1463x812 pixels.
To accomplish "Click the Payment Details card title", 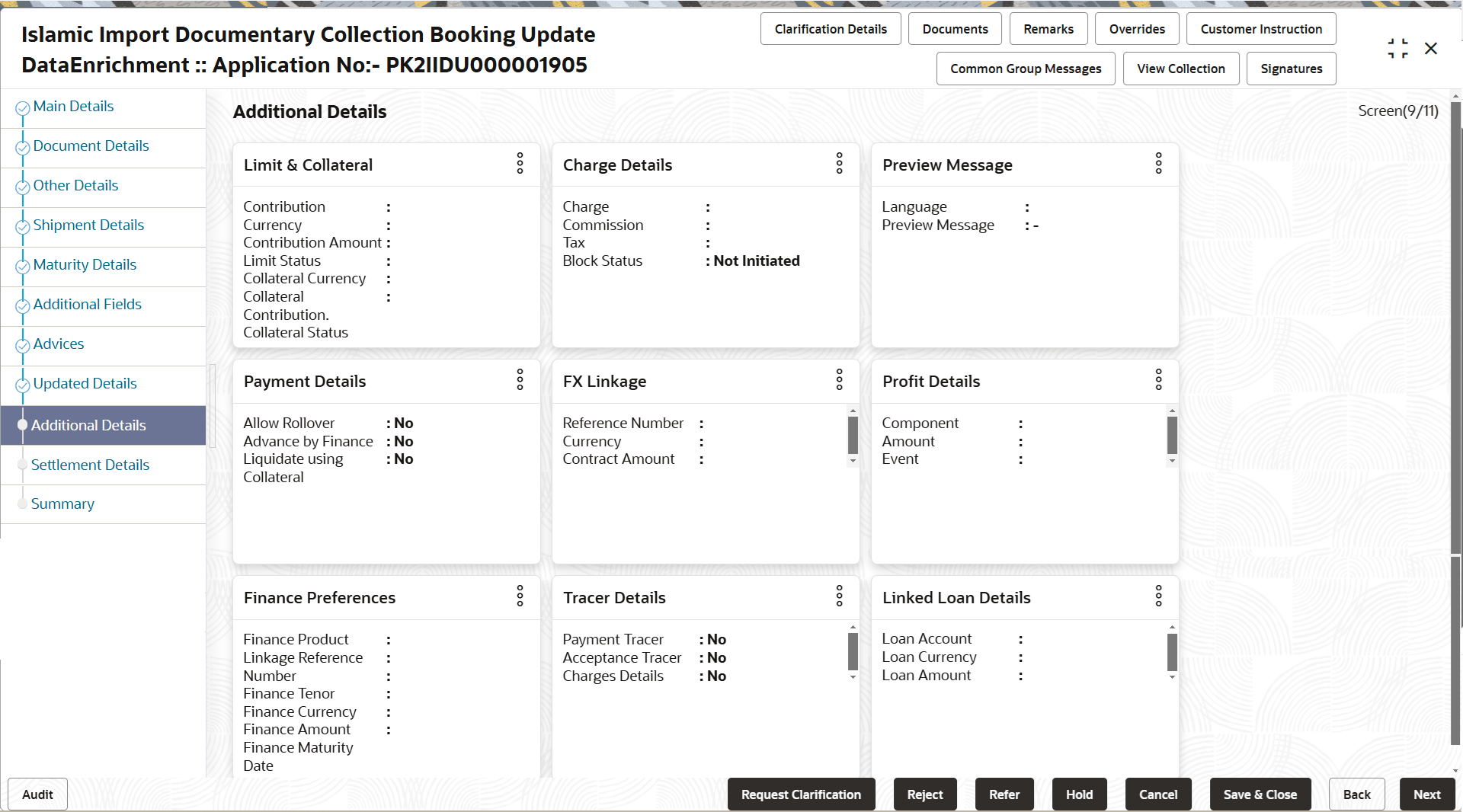I will [305, 382].
